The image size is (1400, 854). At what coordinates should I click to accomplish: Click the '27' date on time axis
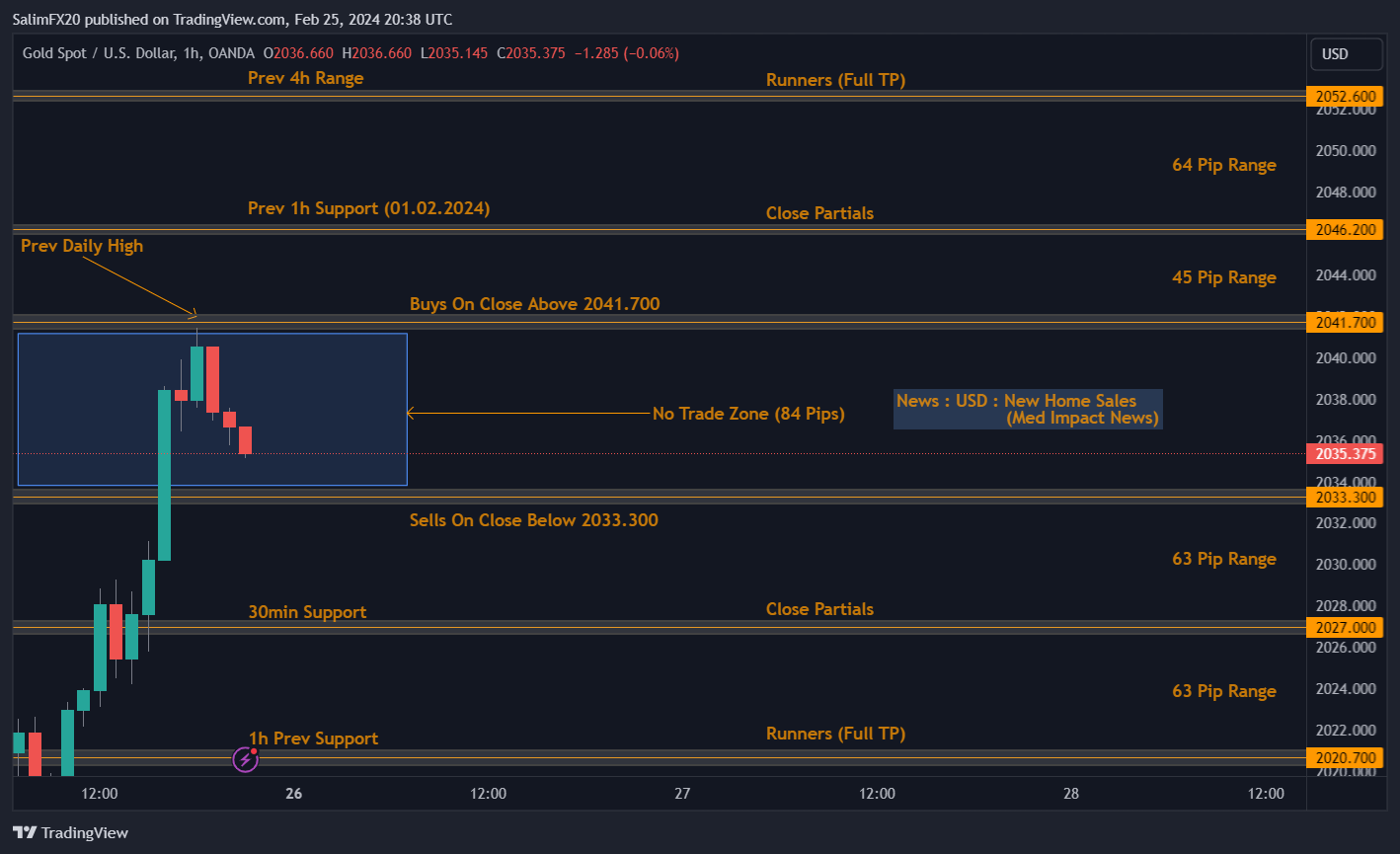tap(682, 794)
